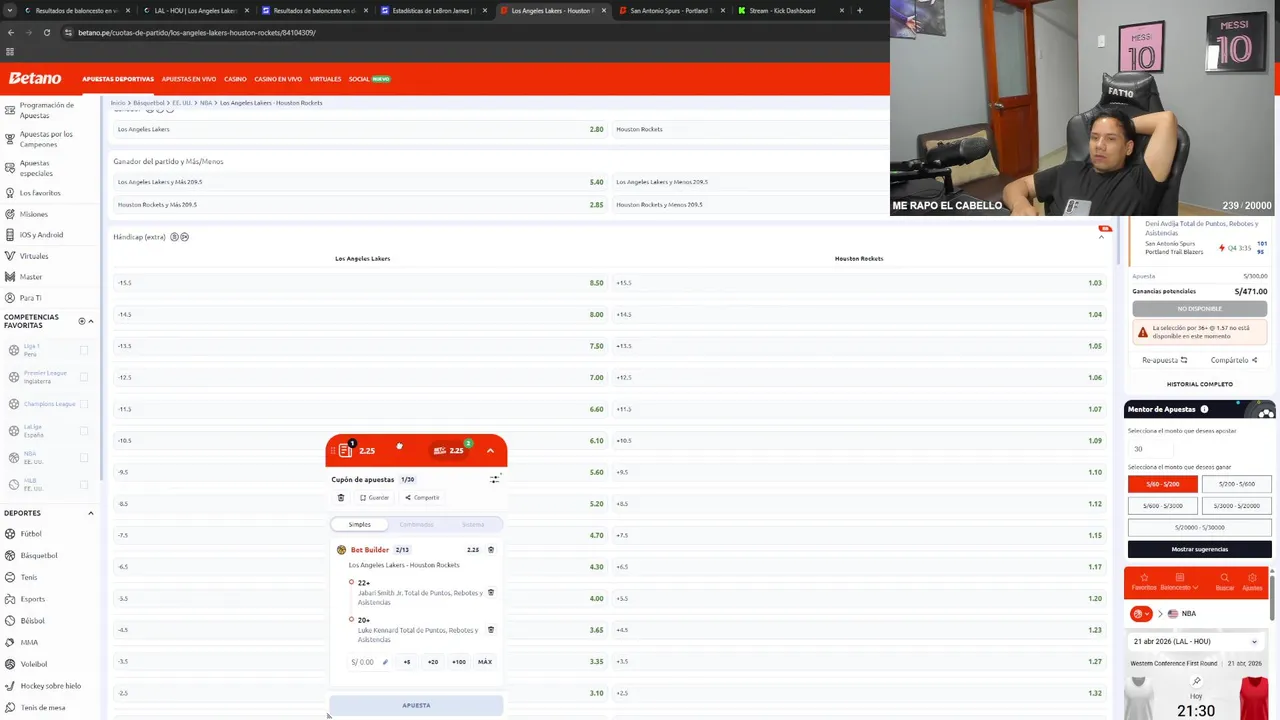This screenshot has height=720, width=1280.
Task: Open Historial Completo link
Action: [x=1200, y=384]
